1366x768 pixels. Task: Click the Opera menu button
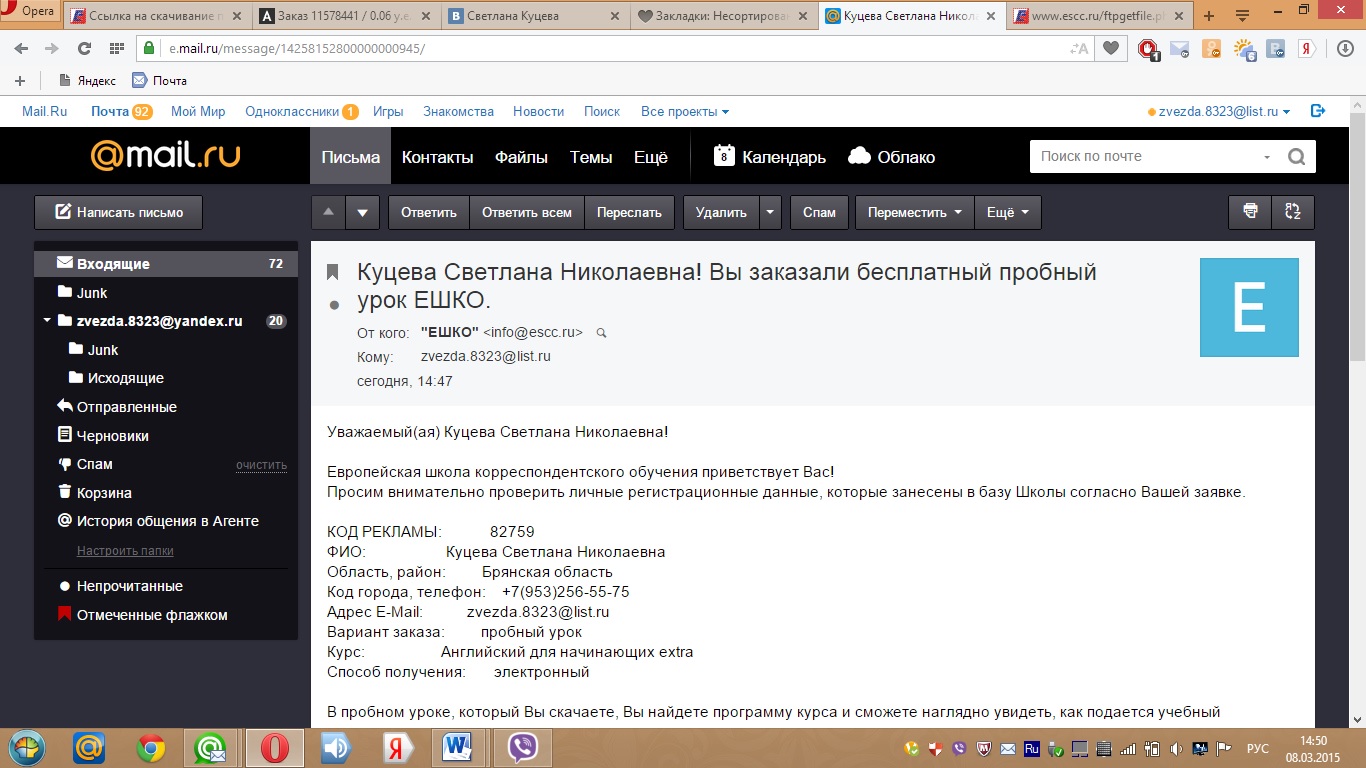tap(31, 11)
